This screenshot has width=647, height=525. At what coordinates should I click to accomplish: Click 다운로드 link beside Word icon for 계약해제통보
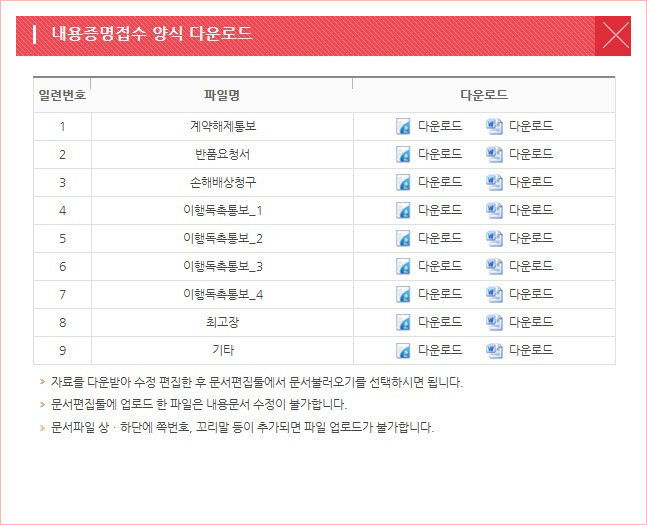531,126
